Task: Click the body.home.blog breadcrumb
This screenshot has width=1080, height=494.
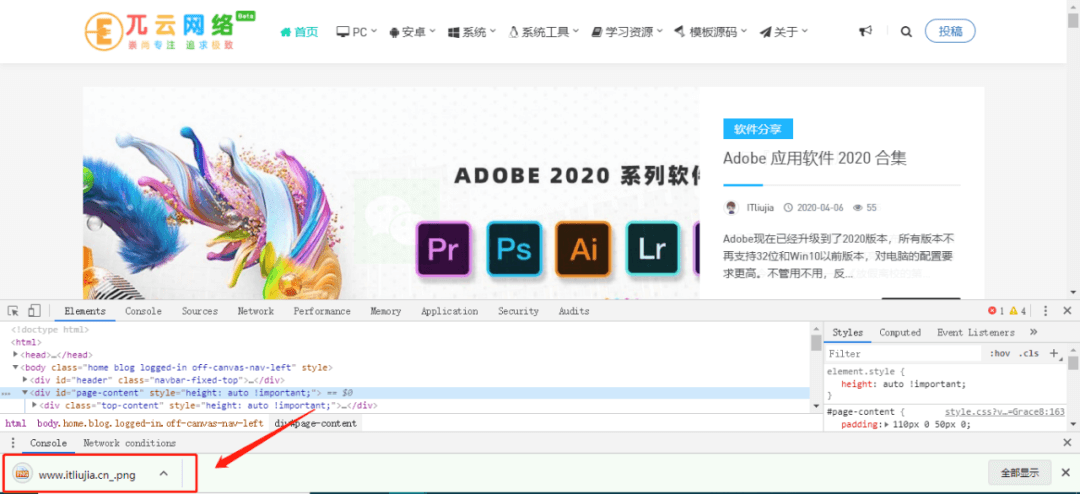Action: tap(150, 423)
